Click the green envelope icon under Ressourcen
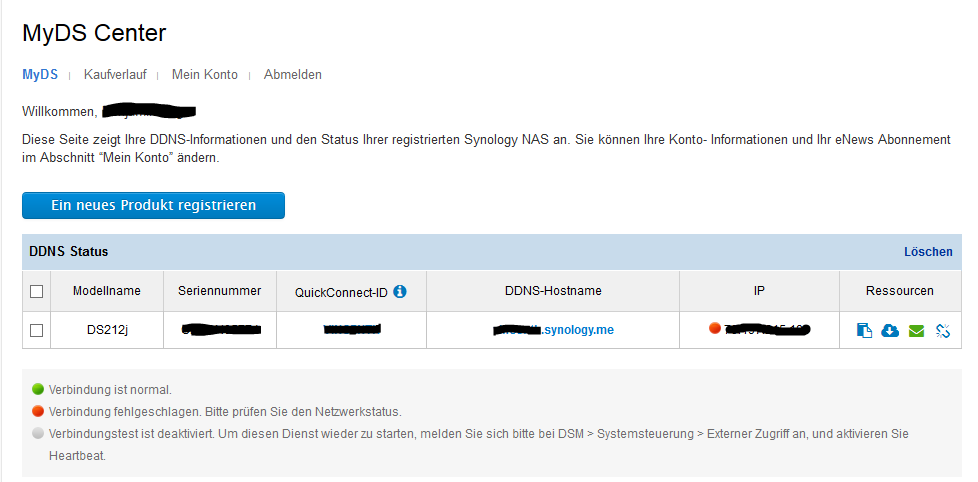Image resolution: width=978 pixels, height=482 pixels. [916, 330]
